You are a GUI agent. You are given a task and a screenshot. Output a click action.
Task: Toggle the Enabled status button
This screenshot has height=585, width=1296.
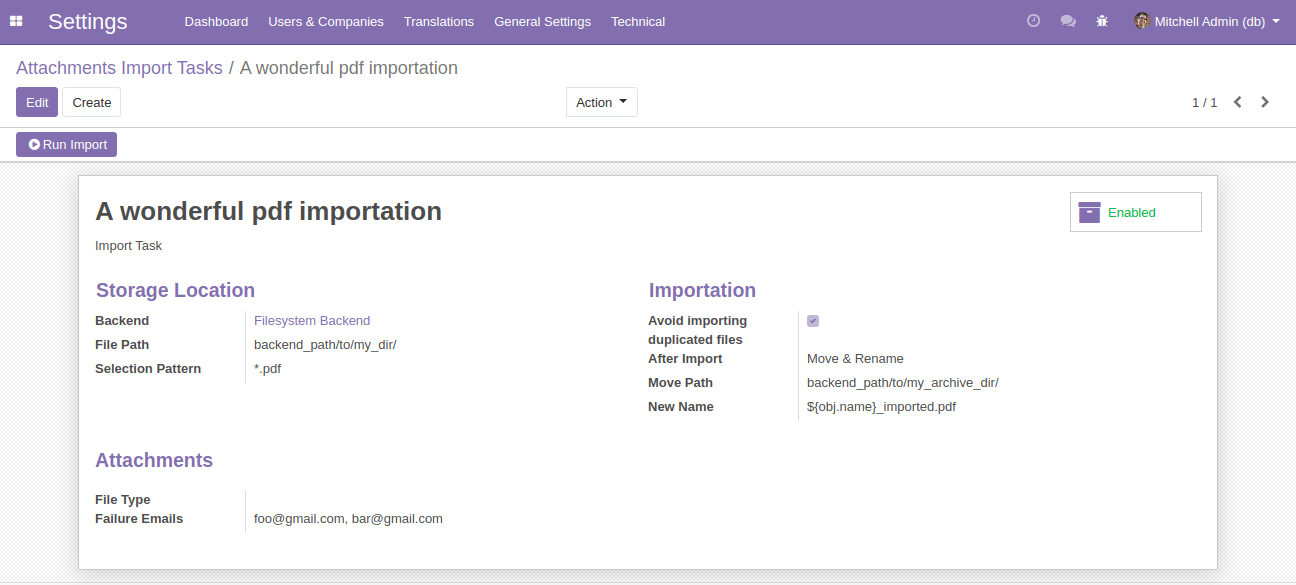[1136, 212]
